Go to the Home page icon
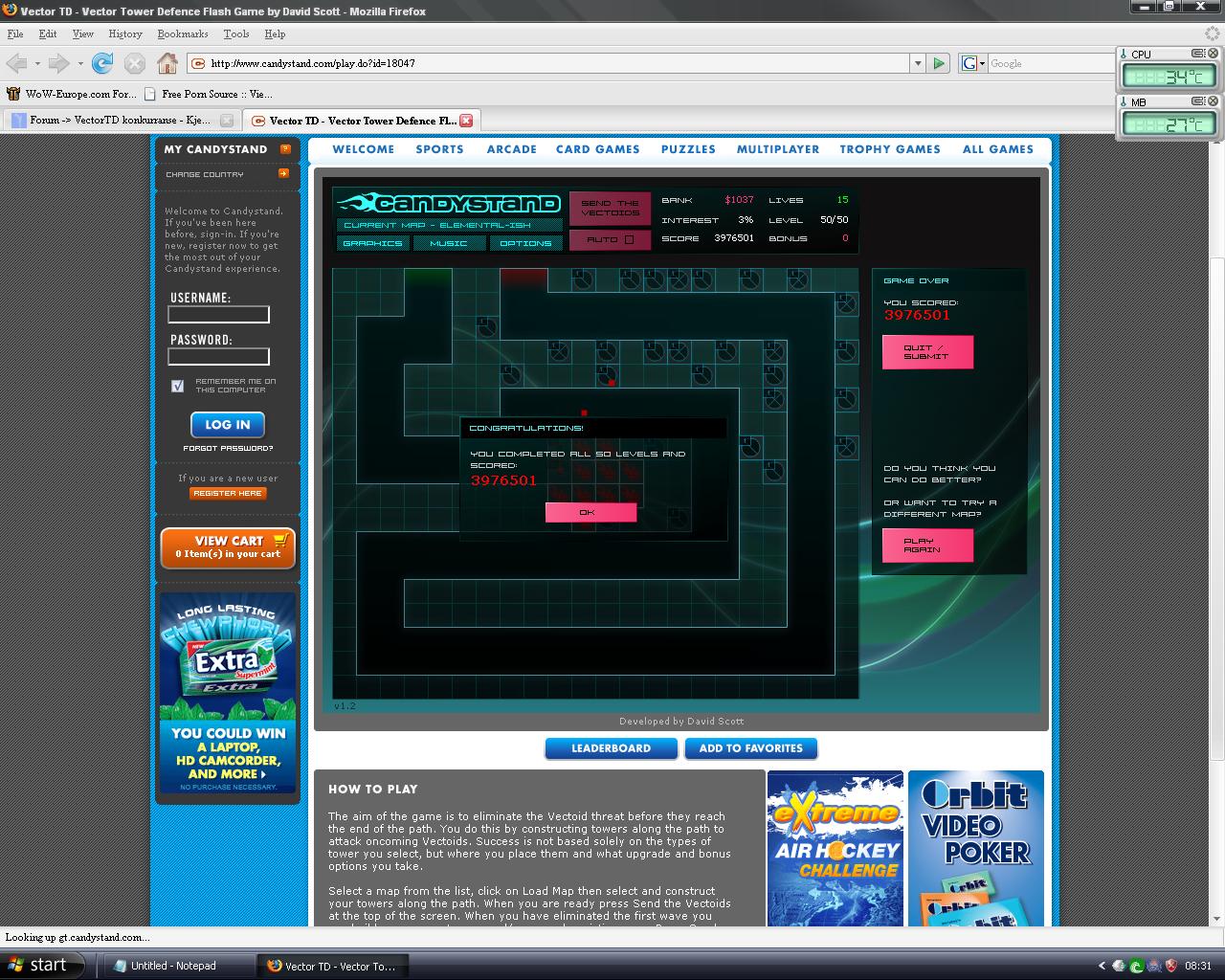 click(x=167, y=63)
